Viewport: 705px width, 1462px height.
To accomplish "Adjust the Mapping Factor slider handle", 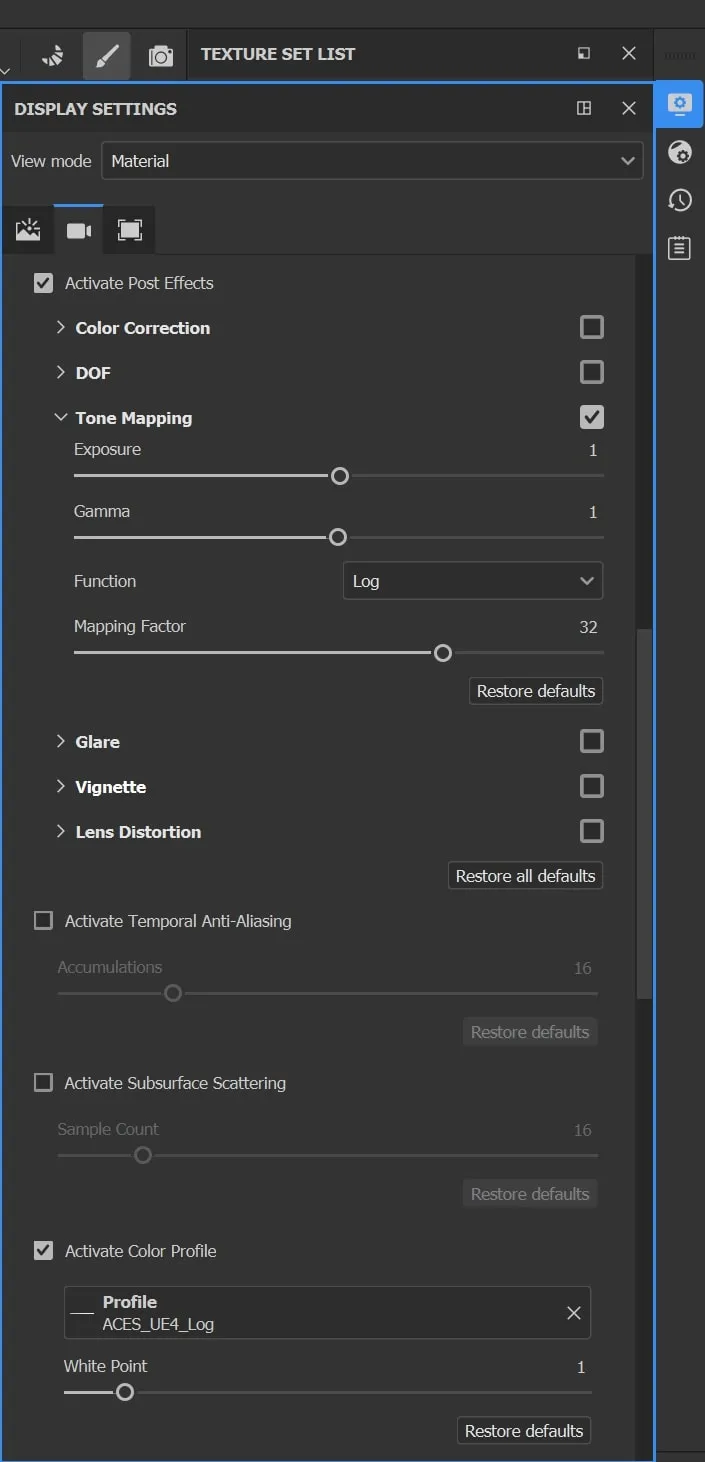I will (443, 653).
